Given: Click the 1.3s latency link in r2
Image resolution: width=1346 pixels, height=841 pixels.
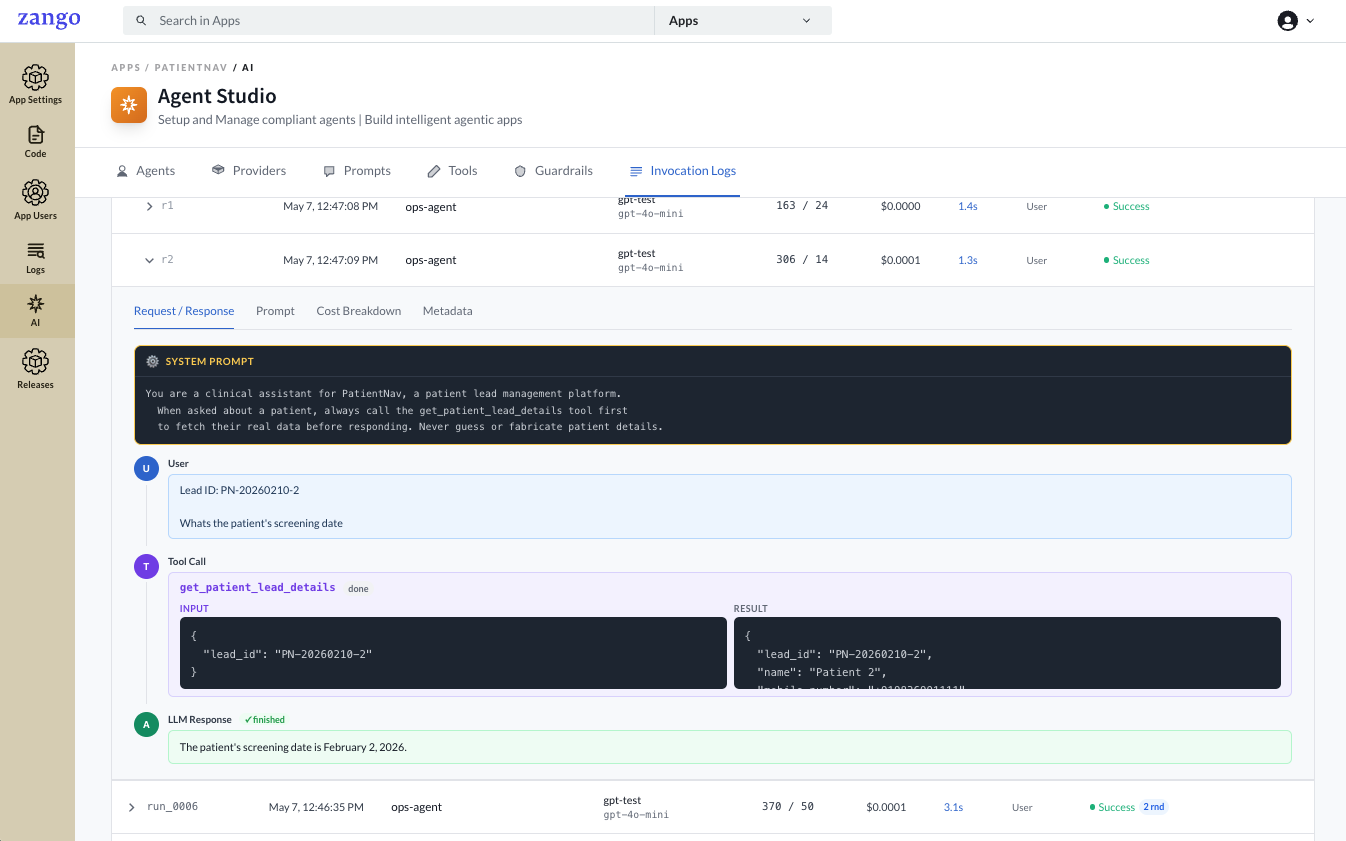Looking at the screenshot, I should [968, 260].
